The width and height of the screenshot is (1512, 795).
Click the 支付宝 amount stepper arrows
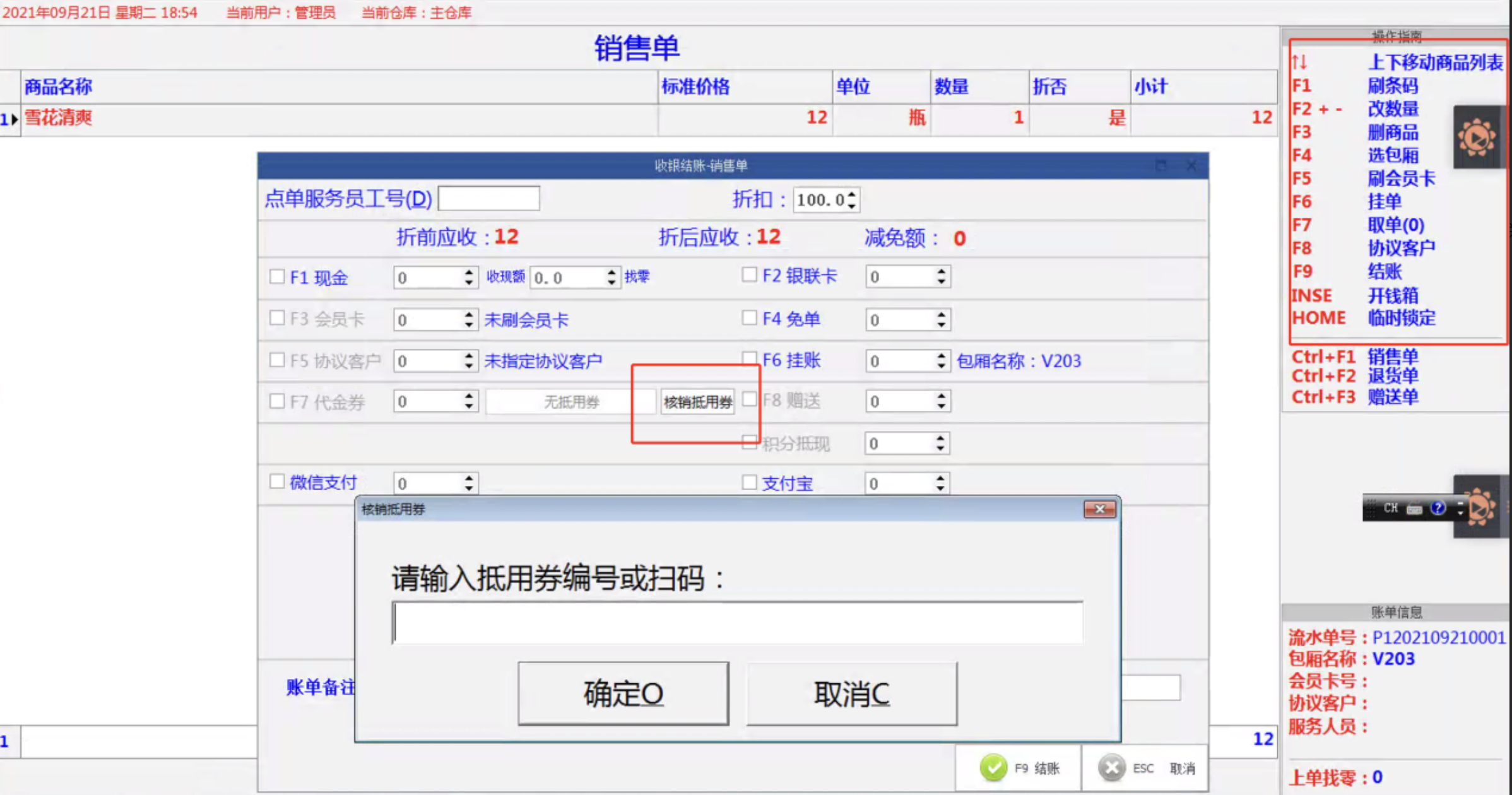(940, 484)
